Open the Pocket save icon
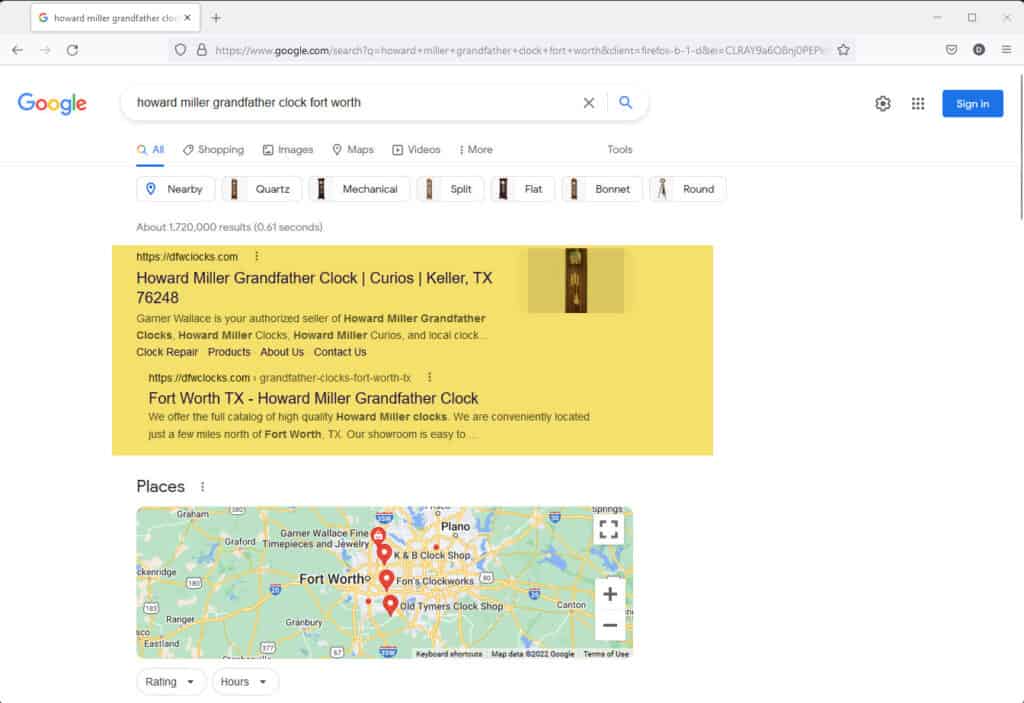 (x=952, y=50)
